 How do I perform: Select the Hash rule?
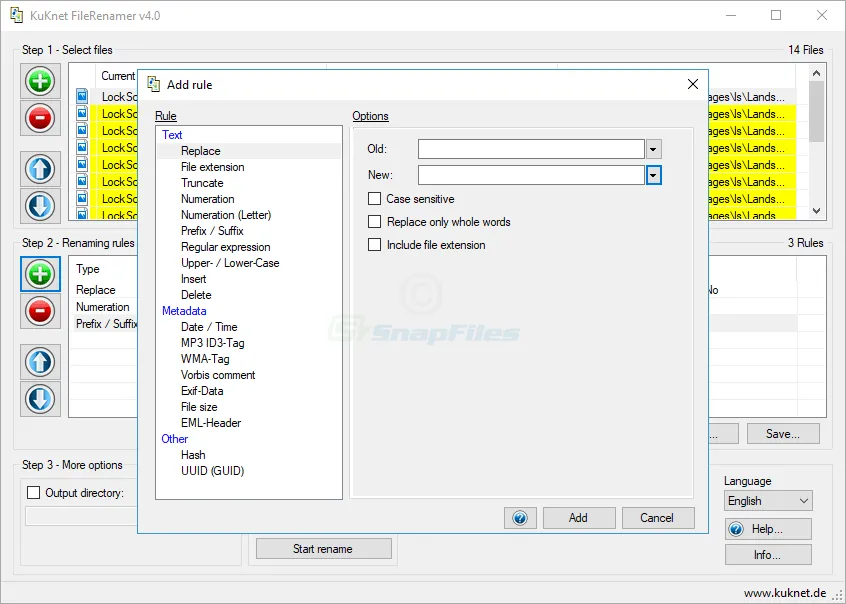point(193,455)
